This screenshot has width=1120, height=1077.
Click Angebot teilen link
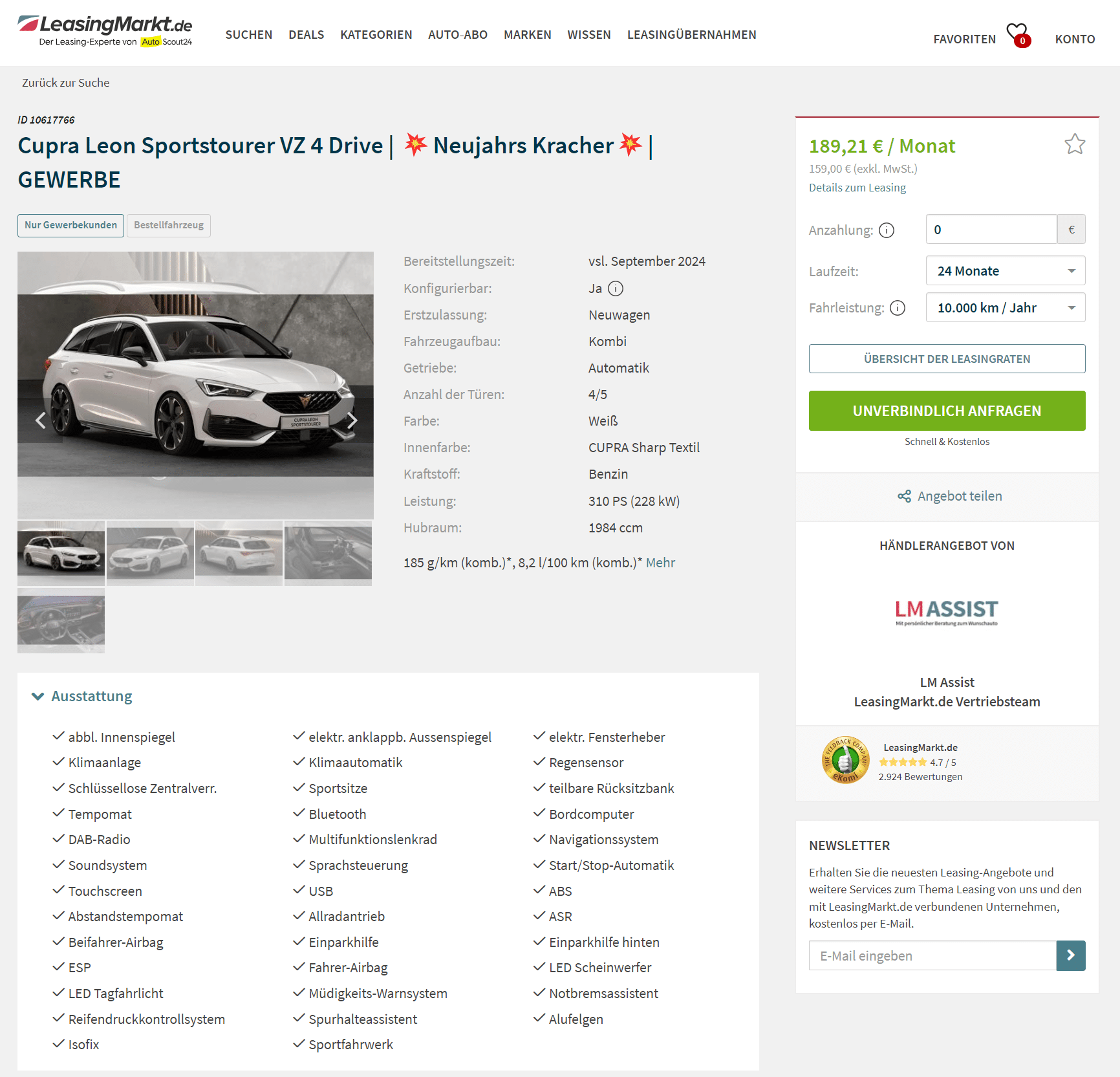(x=960, y=496)
